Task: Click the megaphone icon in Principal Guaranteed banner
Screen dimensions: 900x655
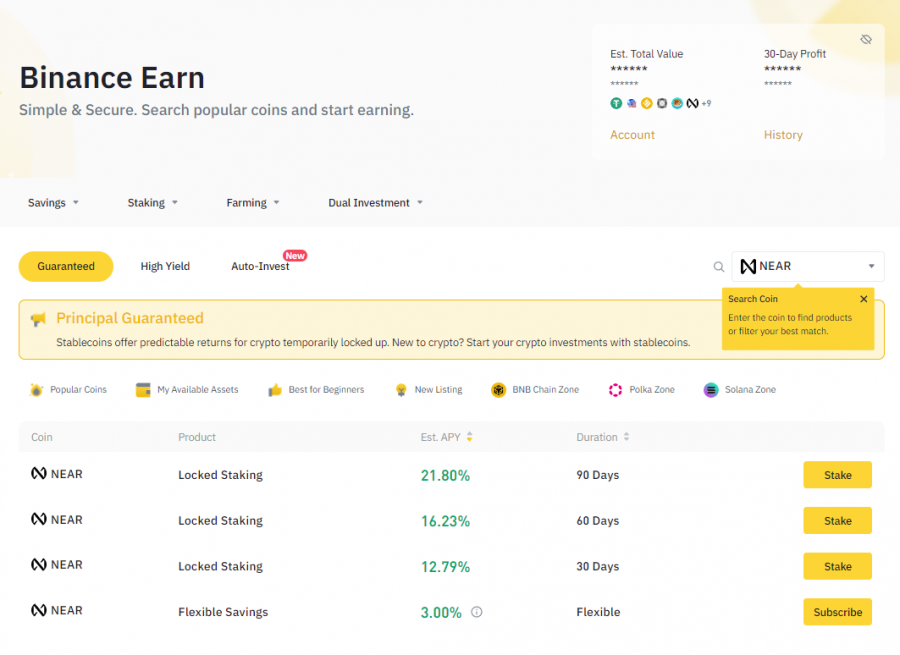Action: pos(38,319)
